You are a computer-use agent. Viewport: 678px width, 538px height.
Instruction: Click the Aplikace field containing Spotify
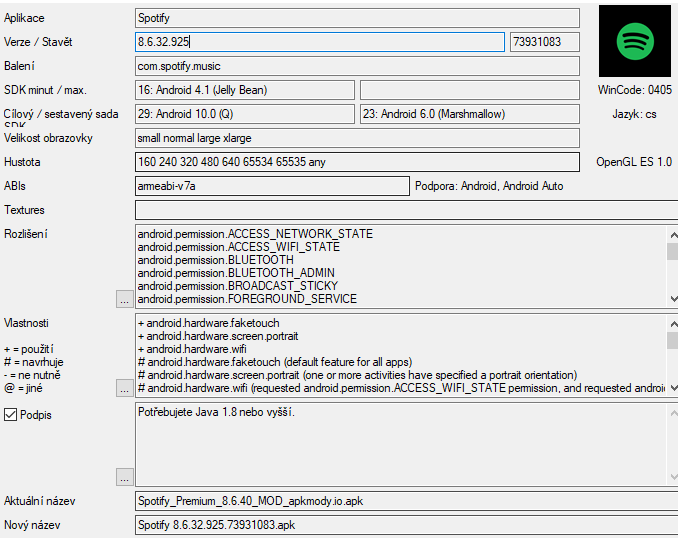(x=357, y=18)
